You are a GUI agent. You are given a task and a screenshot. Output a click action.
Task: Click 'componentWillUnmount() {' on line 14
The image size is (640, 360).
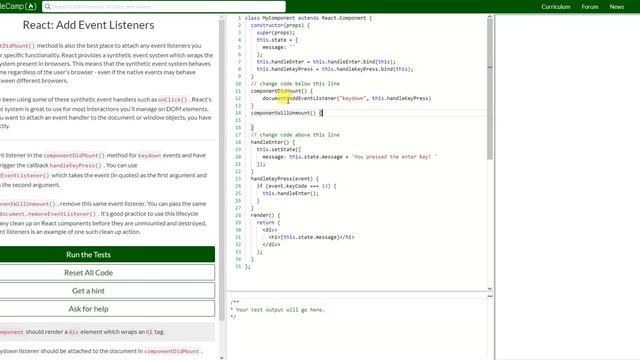[286, 113]
